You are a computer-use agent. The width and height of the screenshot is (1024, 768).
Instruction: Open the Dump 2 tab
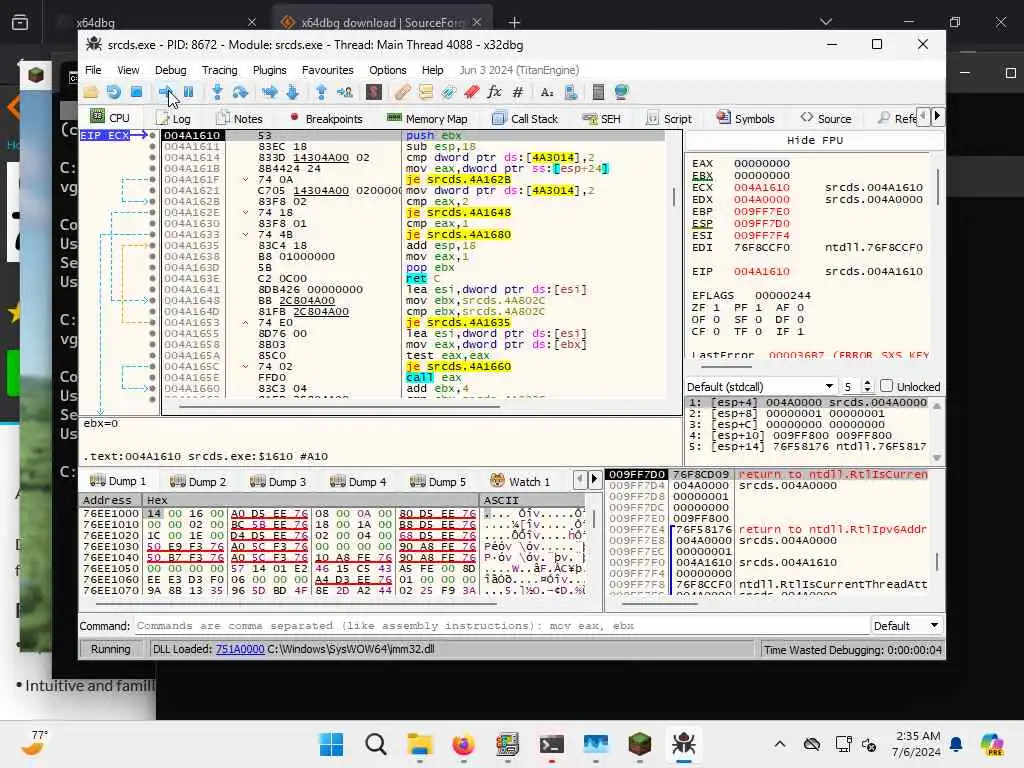point(198,481)
